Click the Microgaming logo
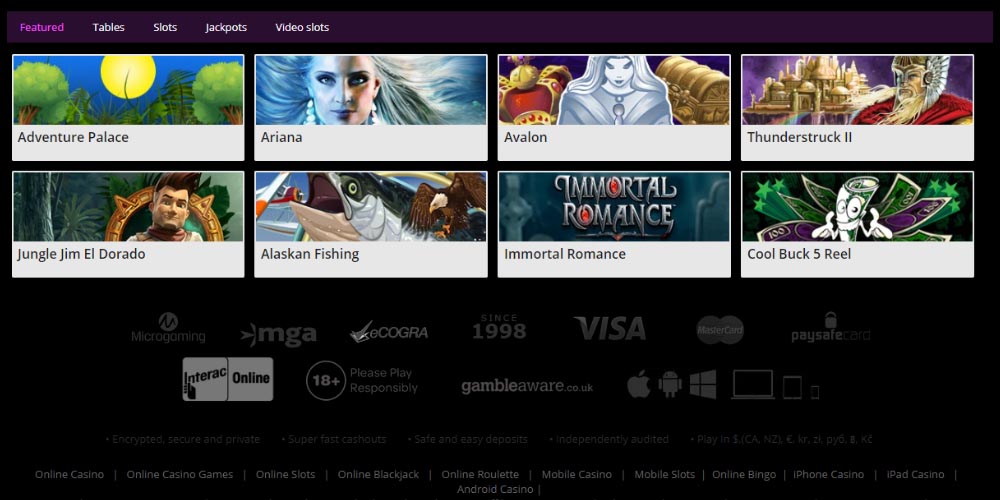Viewport: 1000px width, 500px height. click(x=168, y=329)
